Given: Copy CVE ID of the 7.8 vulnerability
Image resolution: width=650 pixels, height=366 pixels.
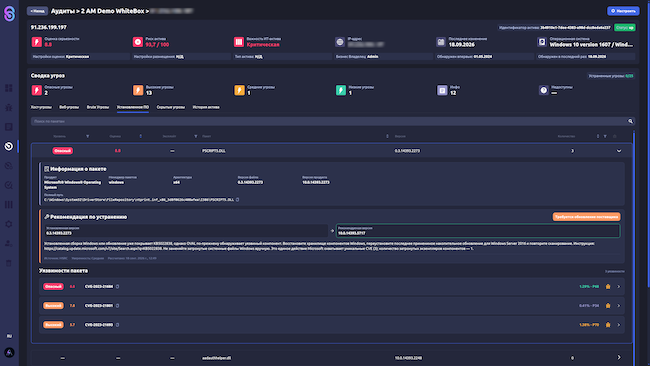Looking at the screenshot, I should coord(117,306).
